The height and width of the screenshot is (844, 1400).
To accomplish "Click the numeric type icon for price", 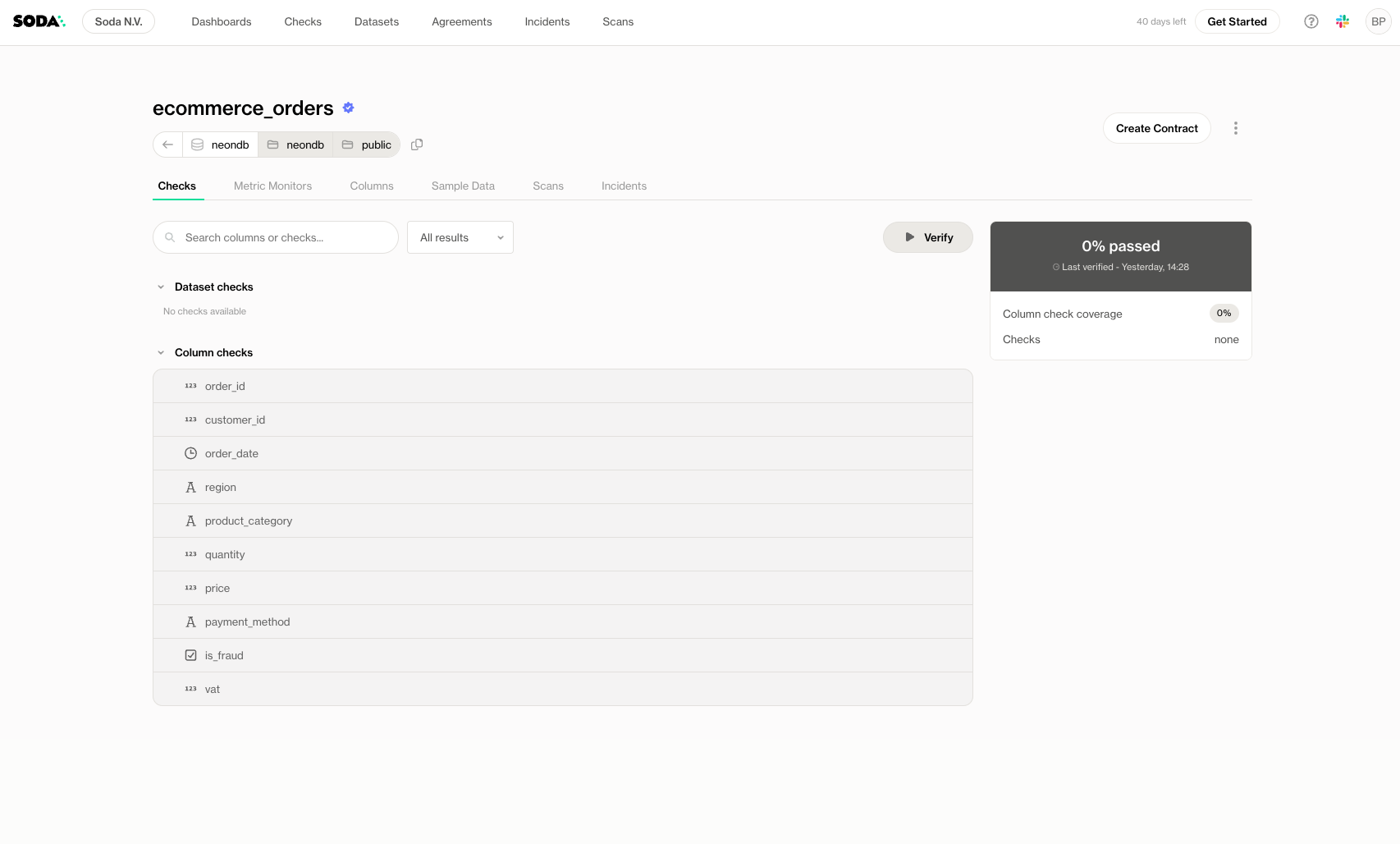I will 190,588.
